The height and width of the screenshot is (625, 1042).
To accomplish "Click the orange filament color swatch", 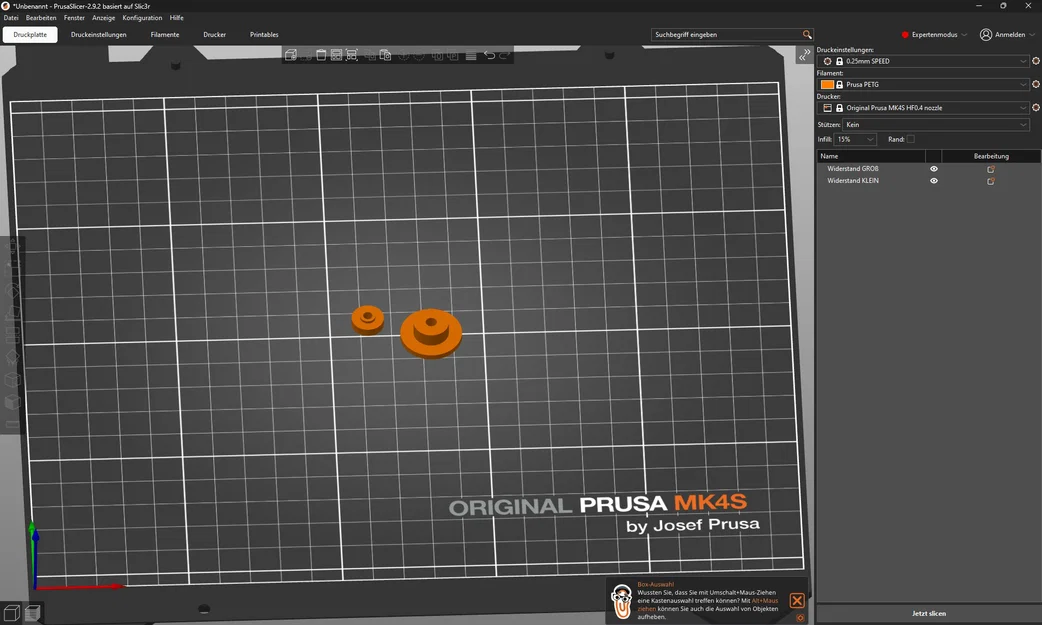I will [x=827, y=84].
